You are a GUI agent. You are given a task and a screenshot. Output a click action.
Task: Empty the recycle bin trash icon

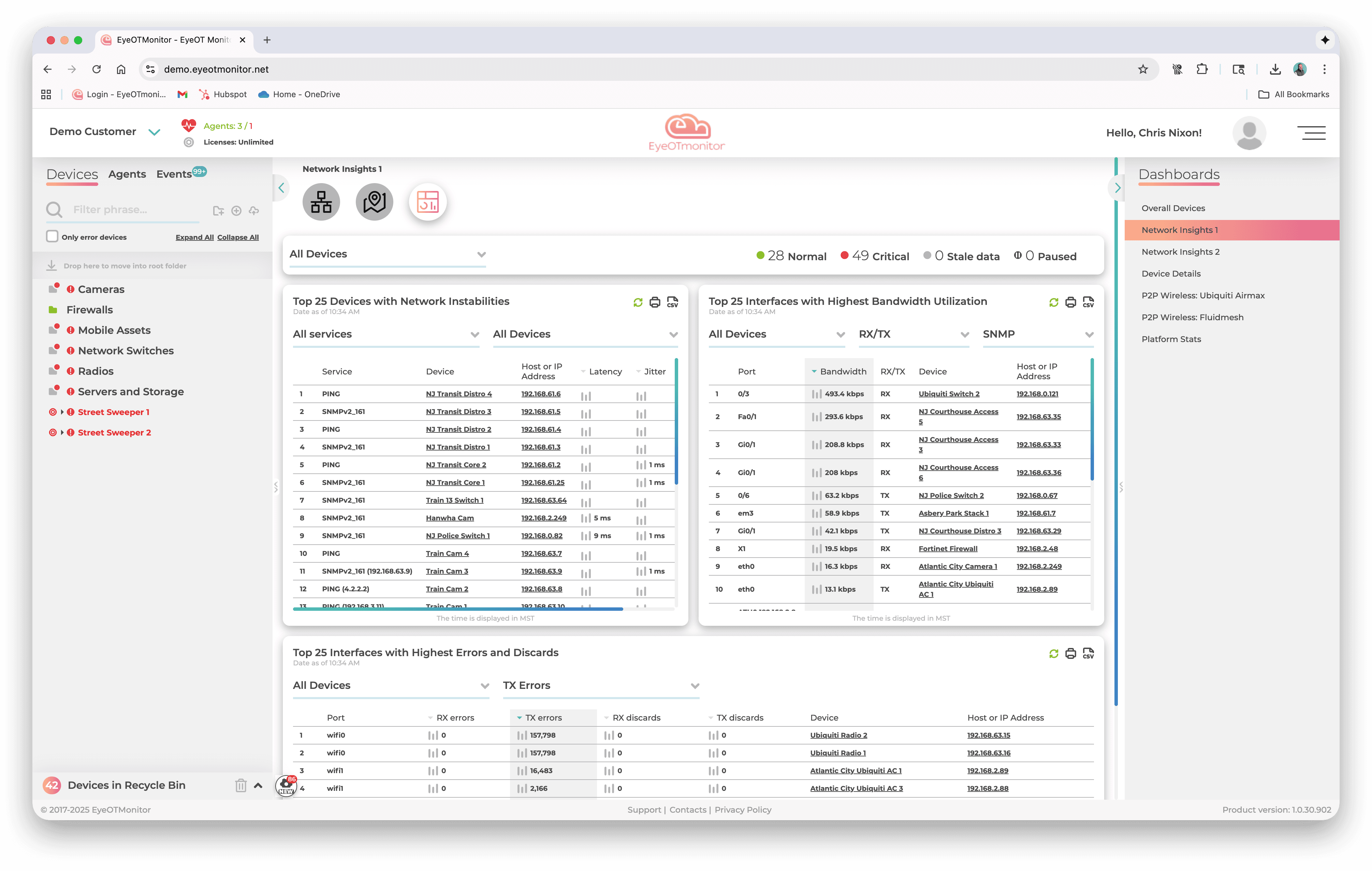point(241,785)
